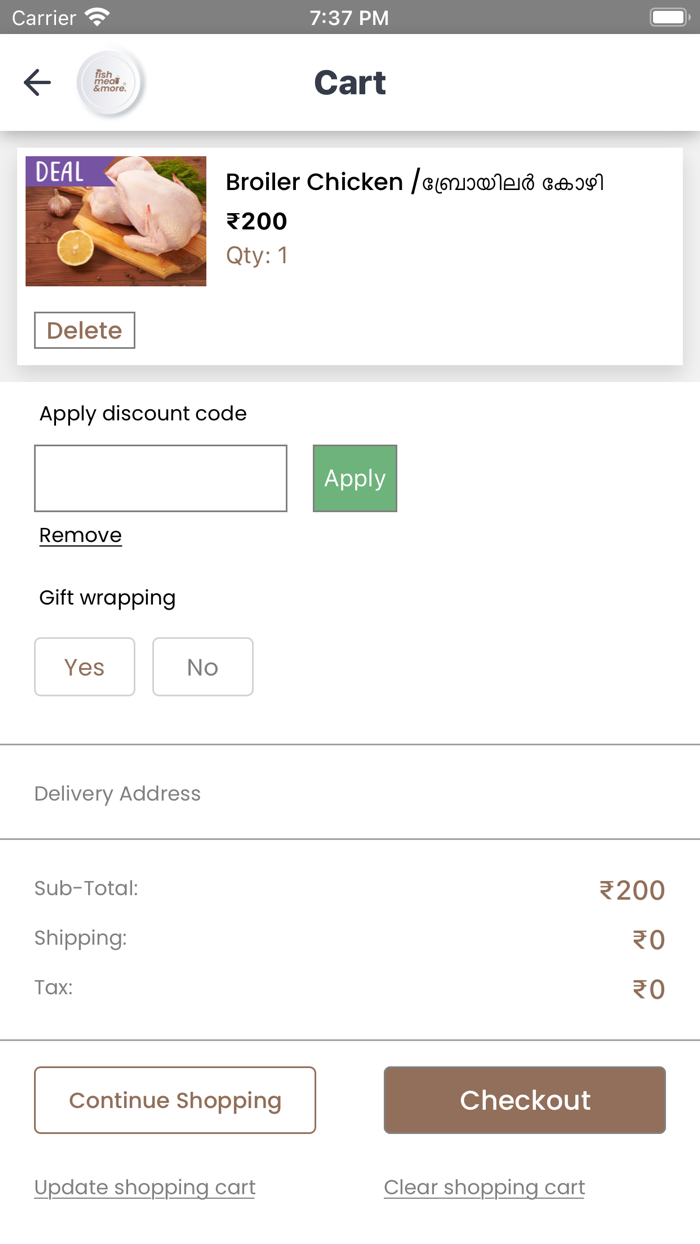This screenshot has height=1244, width=700.
Task: Select No for gift wrapping
Action: pos(203,667)
